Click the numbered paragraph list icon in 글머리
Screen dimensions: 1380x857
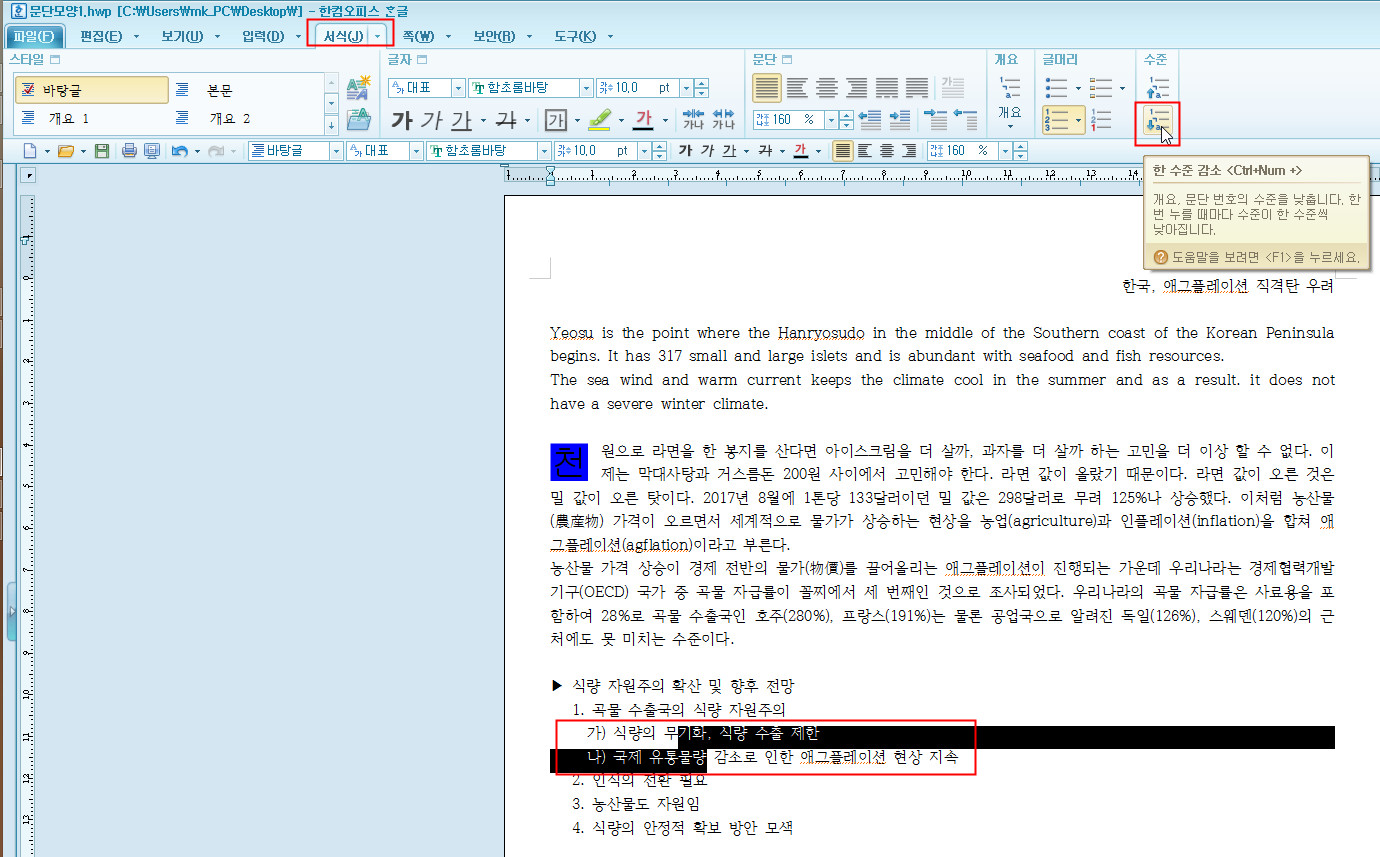pos(1056,121)
